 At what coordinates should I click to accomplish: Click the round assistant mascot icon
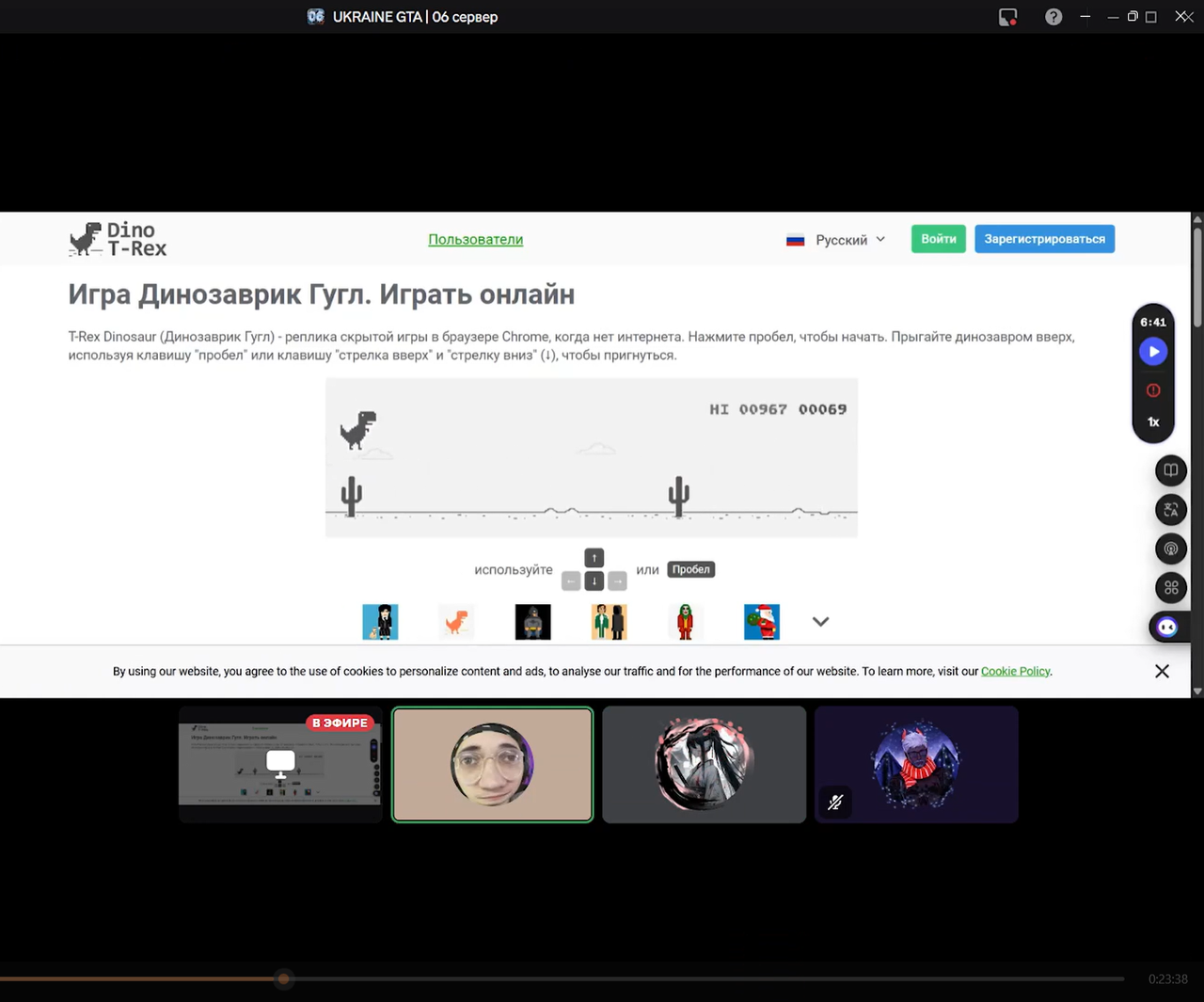coord(1167,628)
